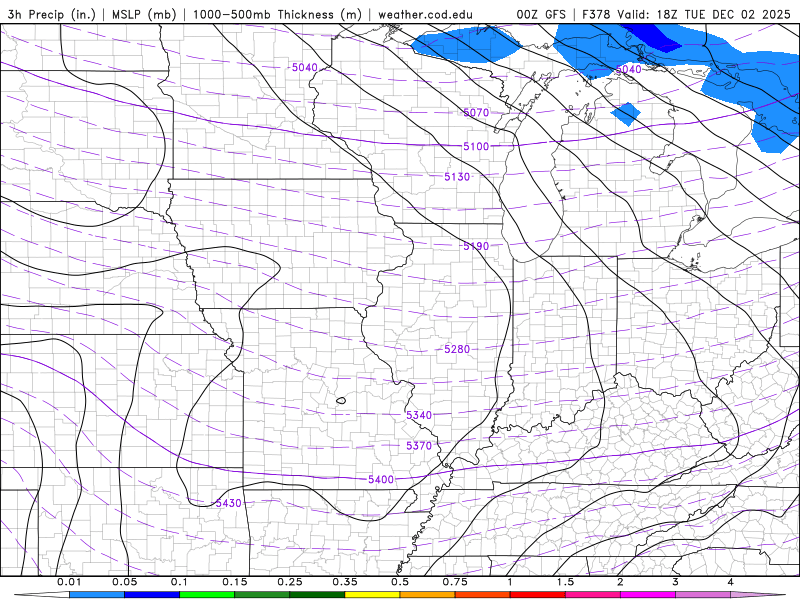Select the bright green 0.1–0.15 legend swatch
The height and width of the screenshot is (600, 800).
pos(207,595)
